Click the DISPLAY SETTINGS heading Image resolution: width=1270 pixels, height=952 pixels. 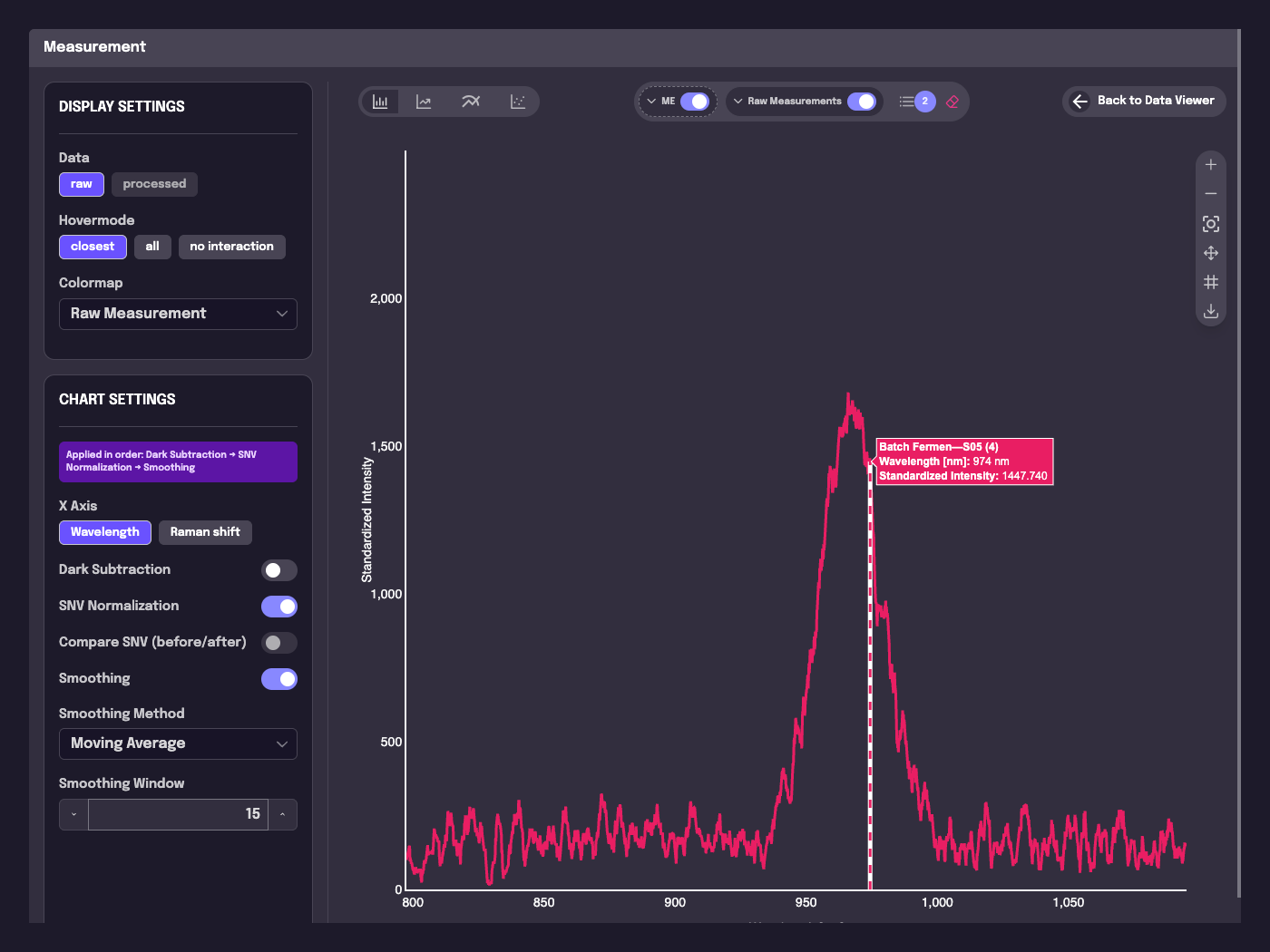122,107
